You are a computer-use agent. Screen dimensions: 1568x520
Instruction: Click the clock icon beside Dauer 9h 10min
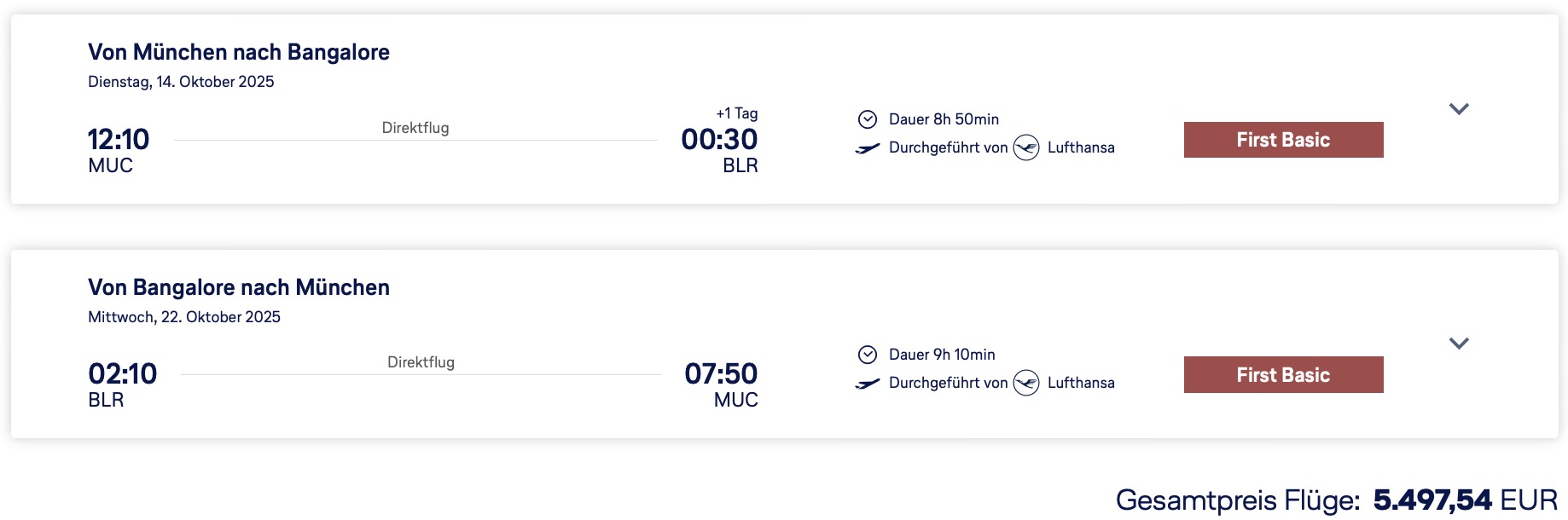point(868,355)
